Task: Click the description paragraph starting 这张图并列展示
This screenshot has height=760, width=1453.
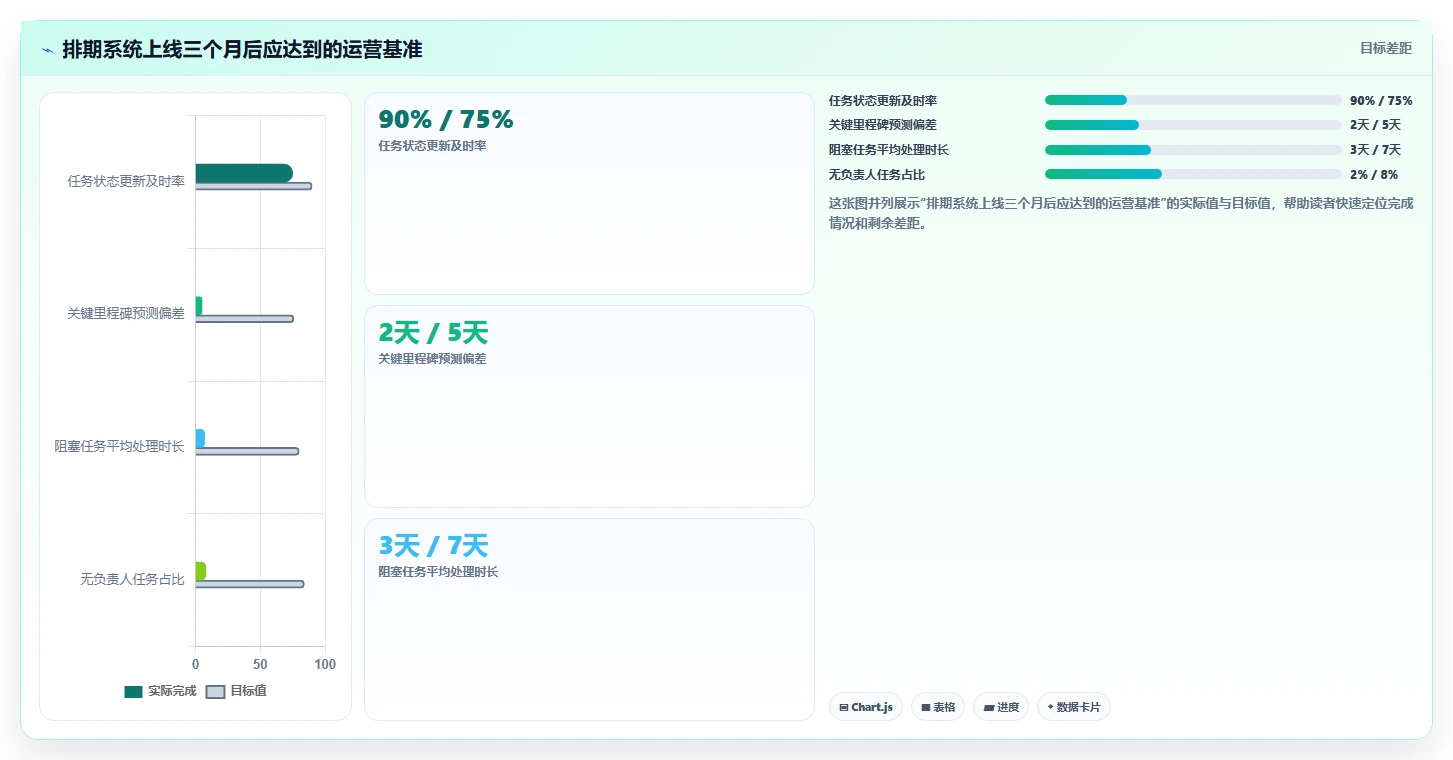Action: pyautogui.click(x=1121, y=213)
